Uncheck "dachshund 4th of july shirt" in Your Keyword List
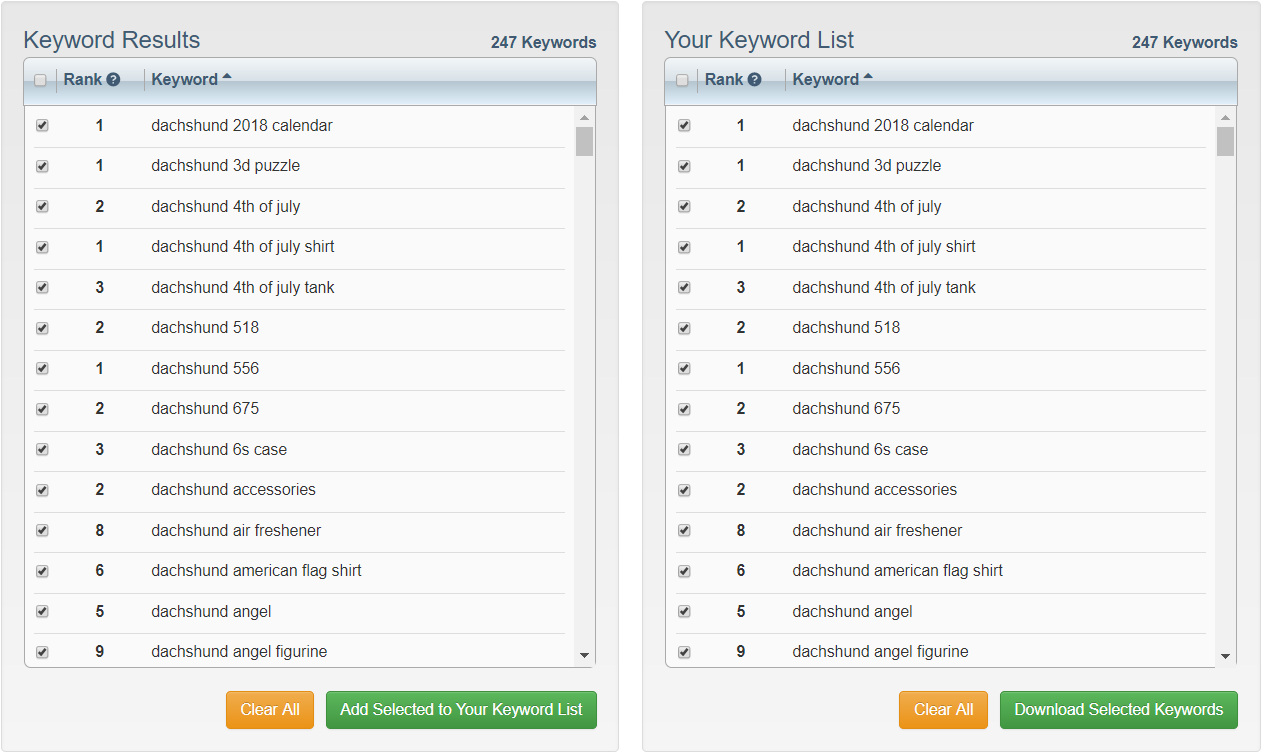 coord(684,247)
